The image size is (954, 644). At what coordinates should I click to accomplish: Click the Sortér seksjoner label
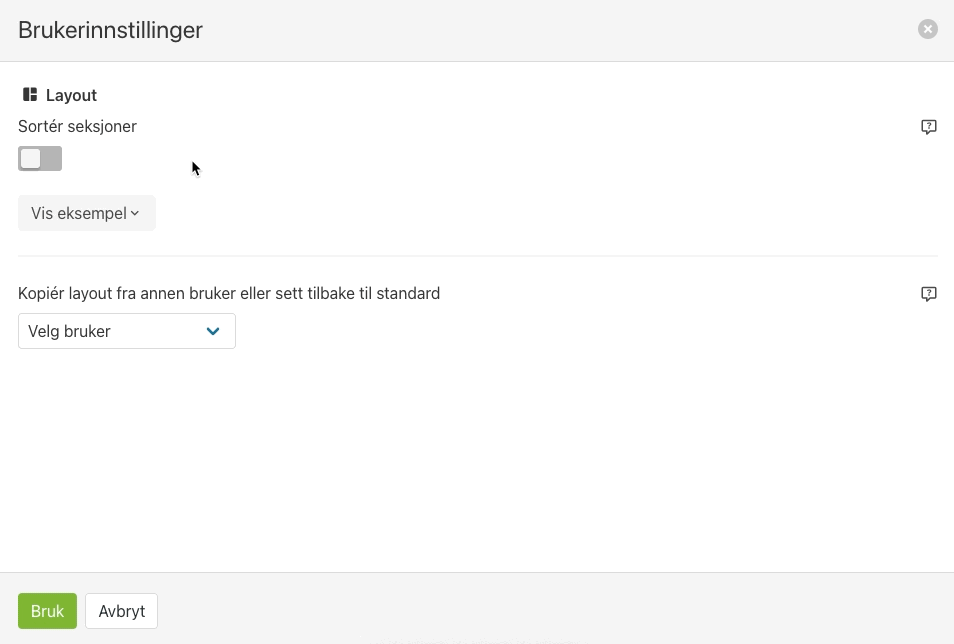click(77, 126)
